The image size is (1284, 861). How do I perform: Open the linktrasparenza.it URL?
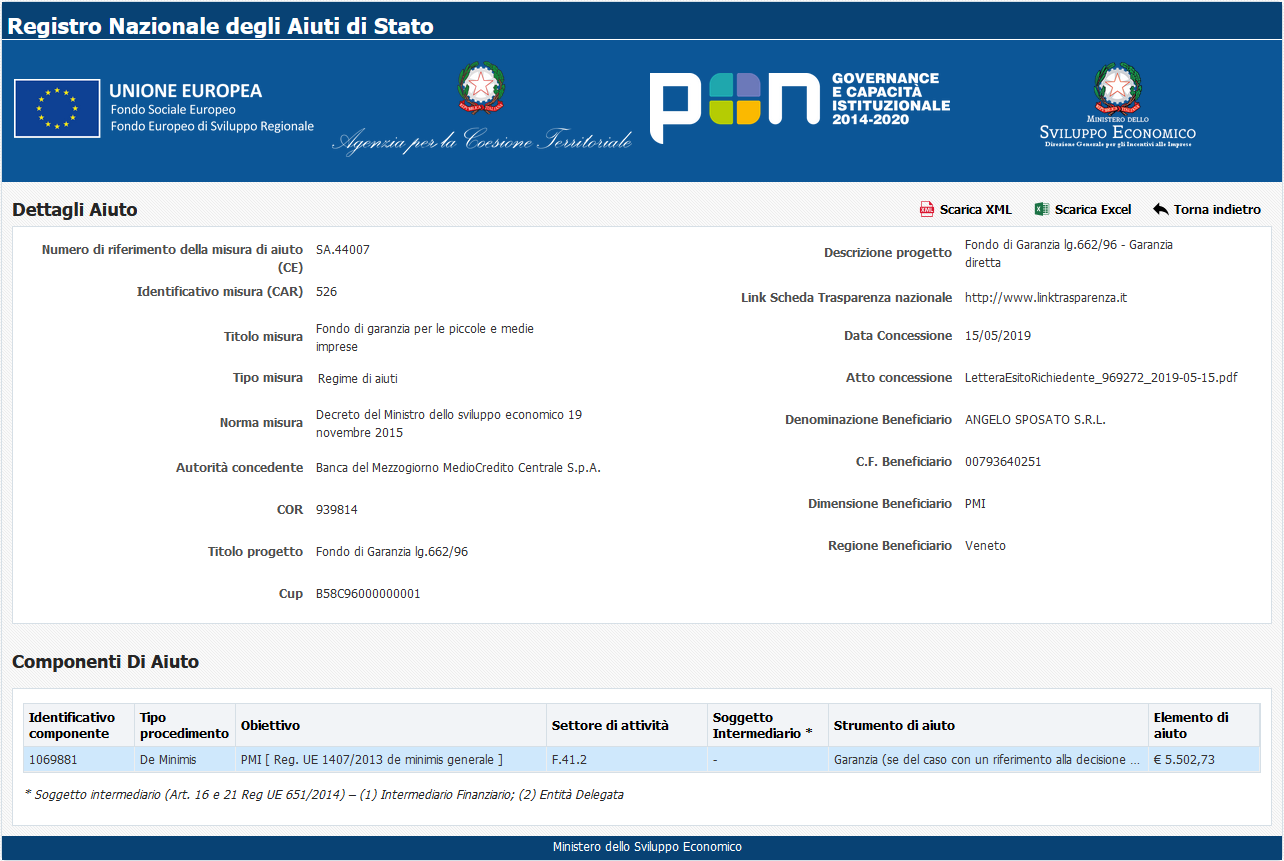pyautogui.click(x=1045, y=298)
